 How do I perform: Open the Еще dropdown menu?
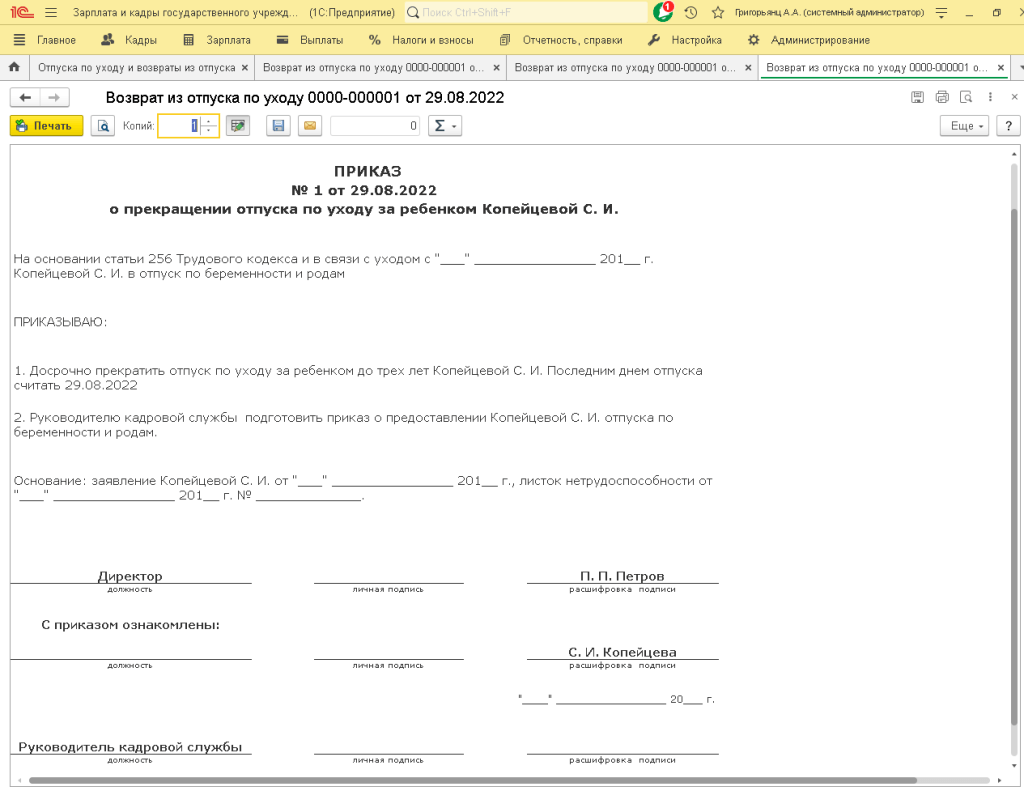tap(964, 126)
